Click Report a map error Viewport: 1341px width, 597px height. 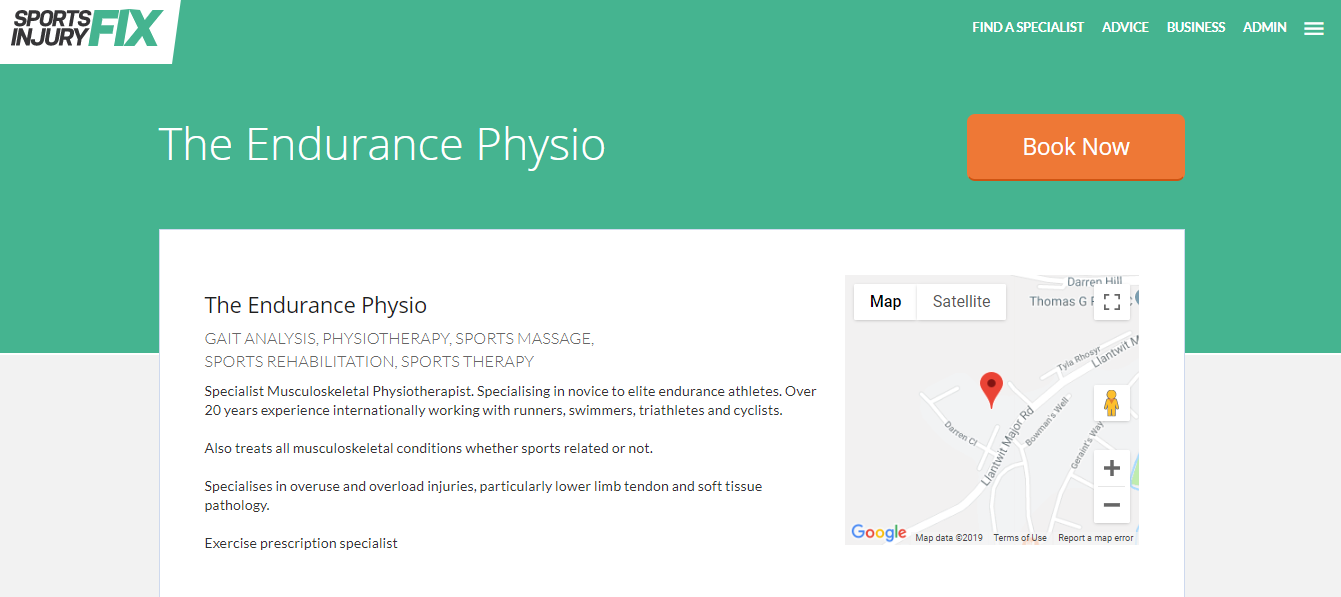1096,537
